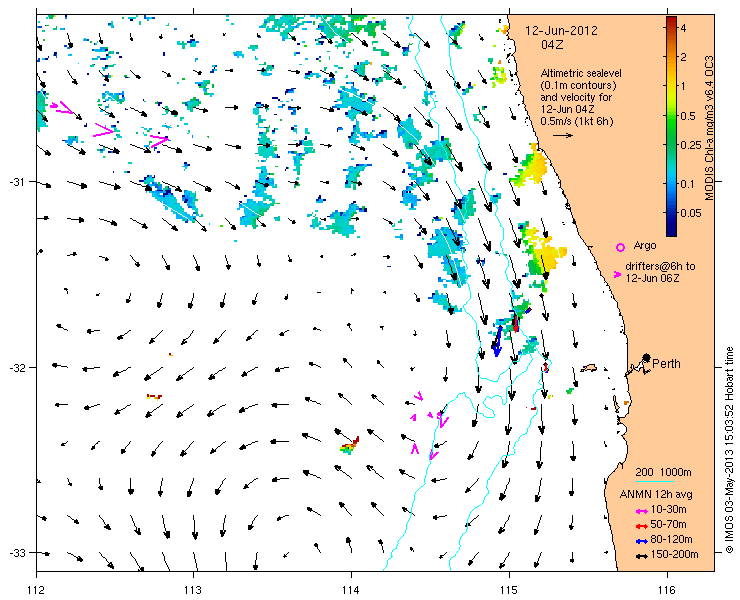Click the drifters magenta arrowhead legend marker
This screenshot has height=600, width=740.
click(x=617, y=274)
